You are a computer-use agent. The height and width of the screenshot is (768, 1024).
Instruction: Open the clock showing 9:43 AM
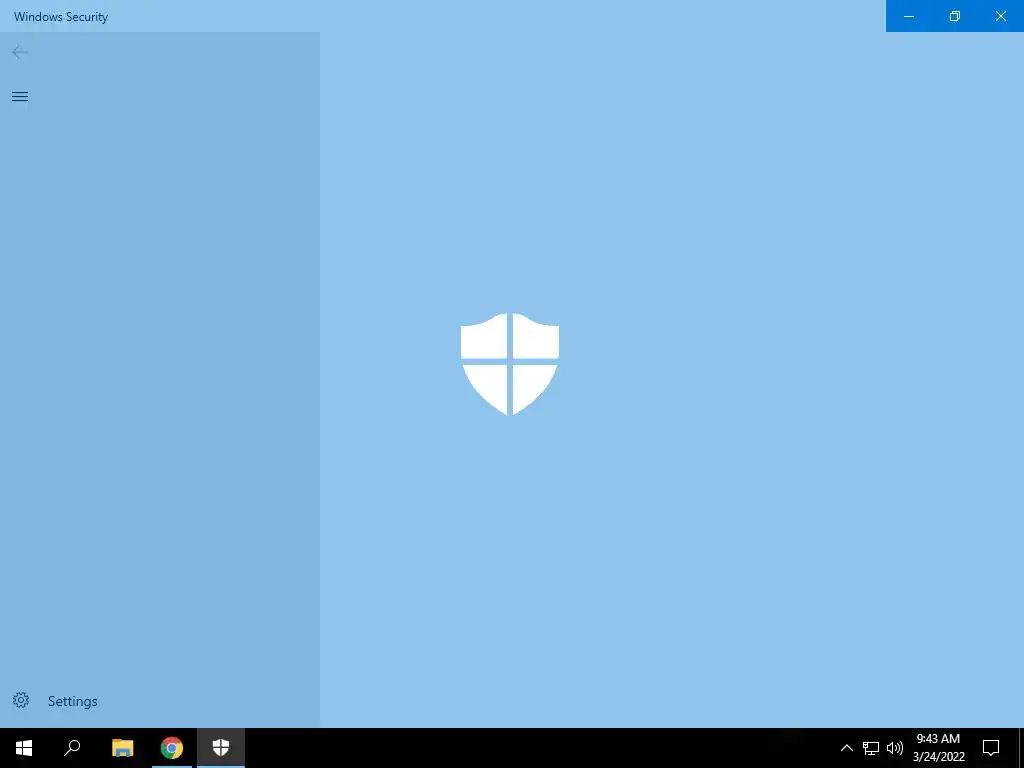pos(938,748)
